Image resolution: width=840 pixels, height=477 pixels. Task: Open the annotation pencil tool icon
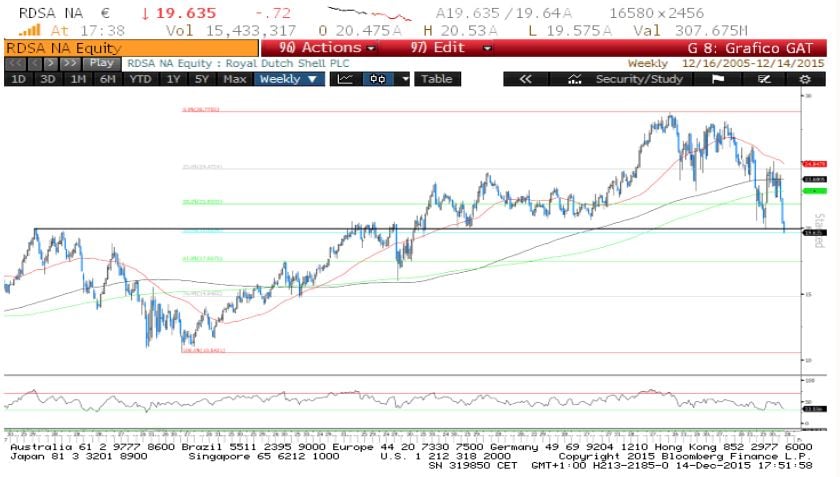pyautogui.click(x=764, y=79)
